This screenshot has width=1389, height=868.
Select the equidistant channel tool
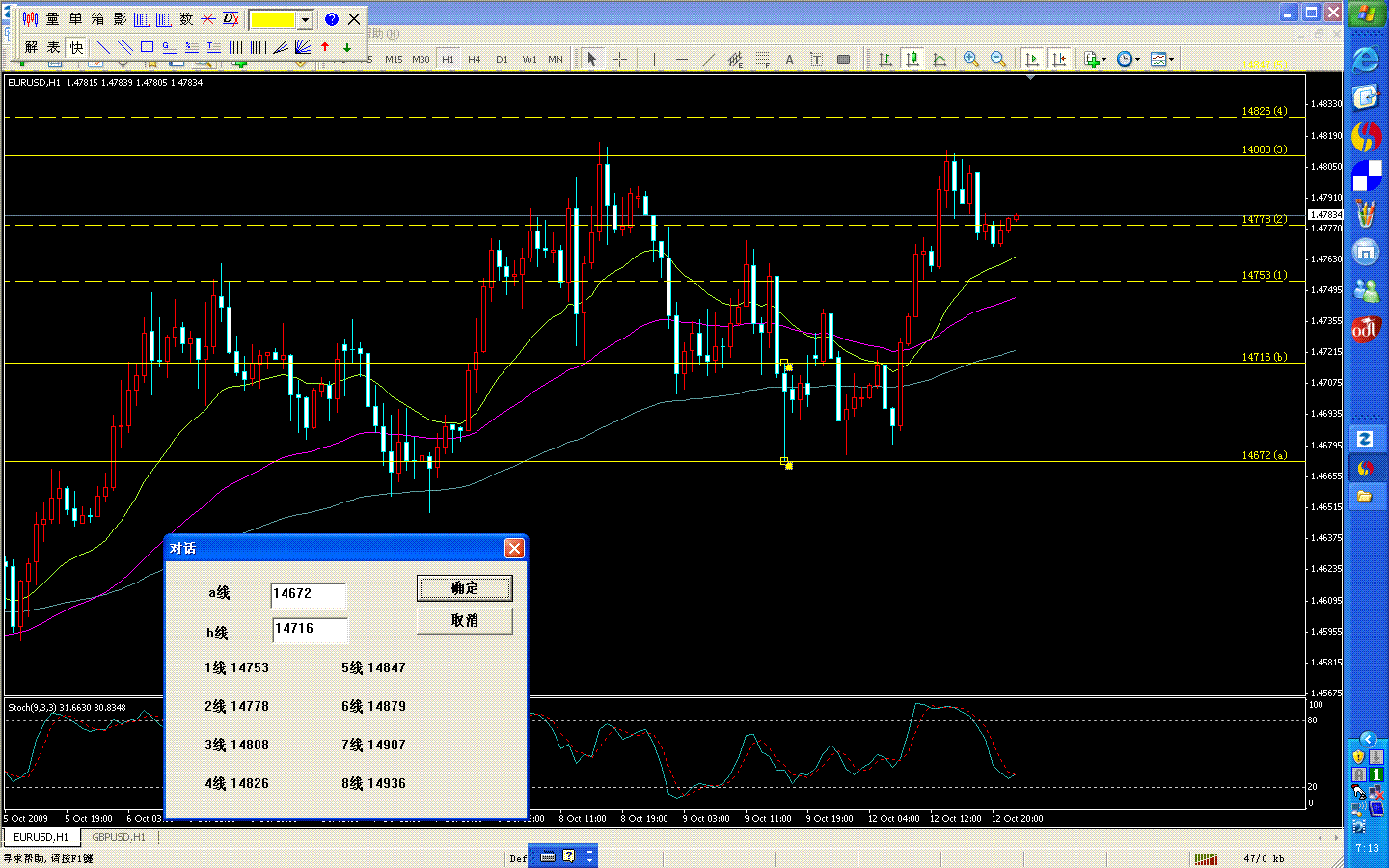pos(736,60)
